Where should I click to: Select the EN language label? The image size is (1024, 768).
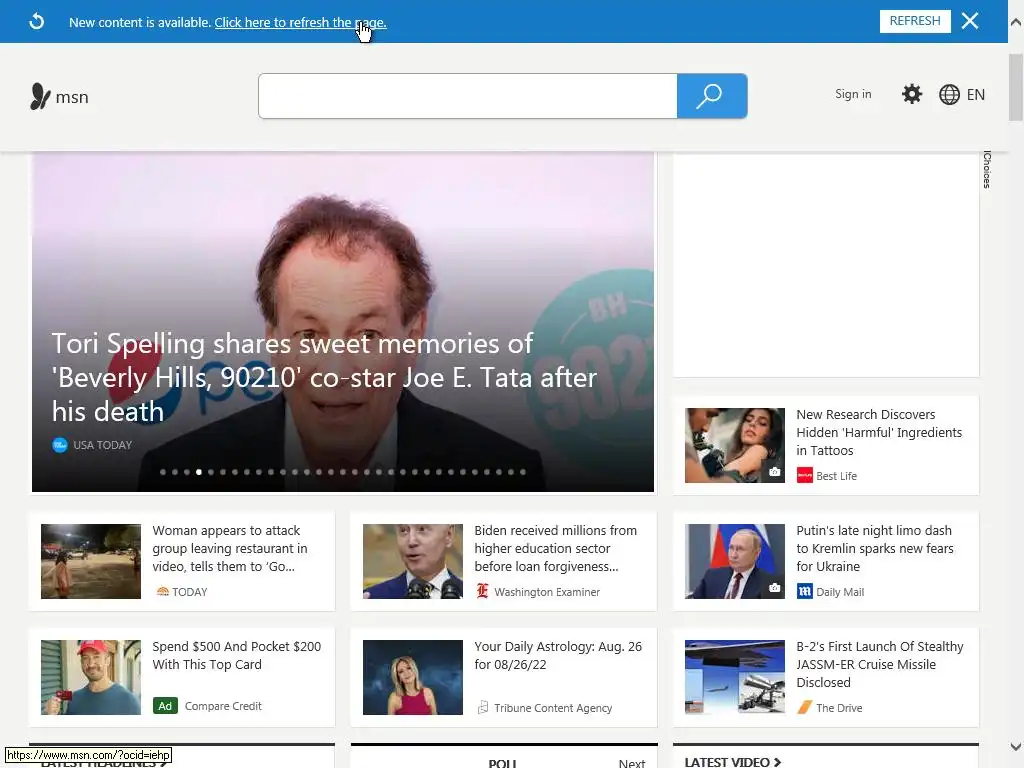coord(975,95)
